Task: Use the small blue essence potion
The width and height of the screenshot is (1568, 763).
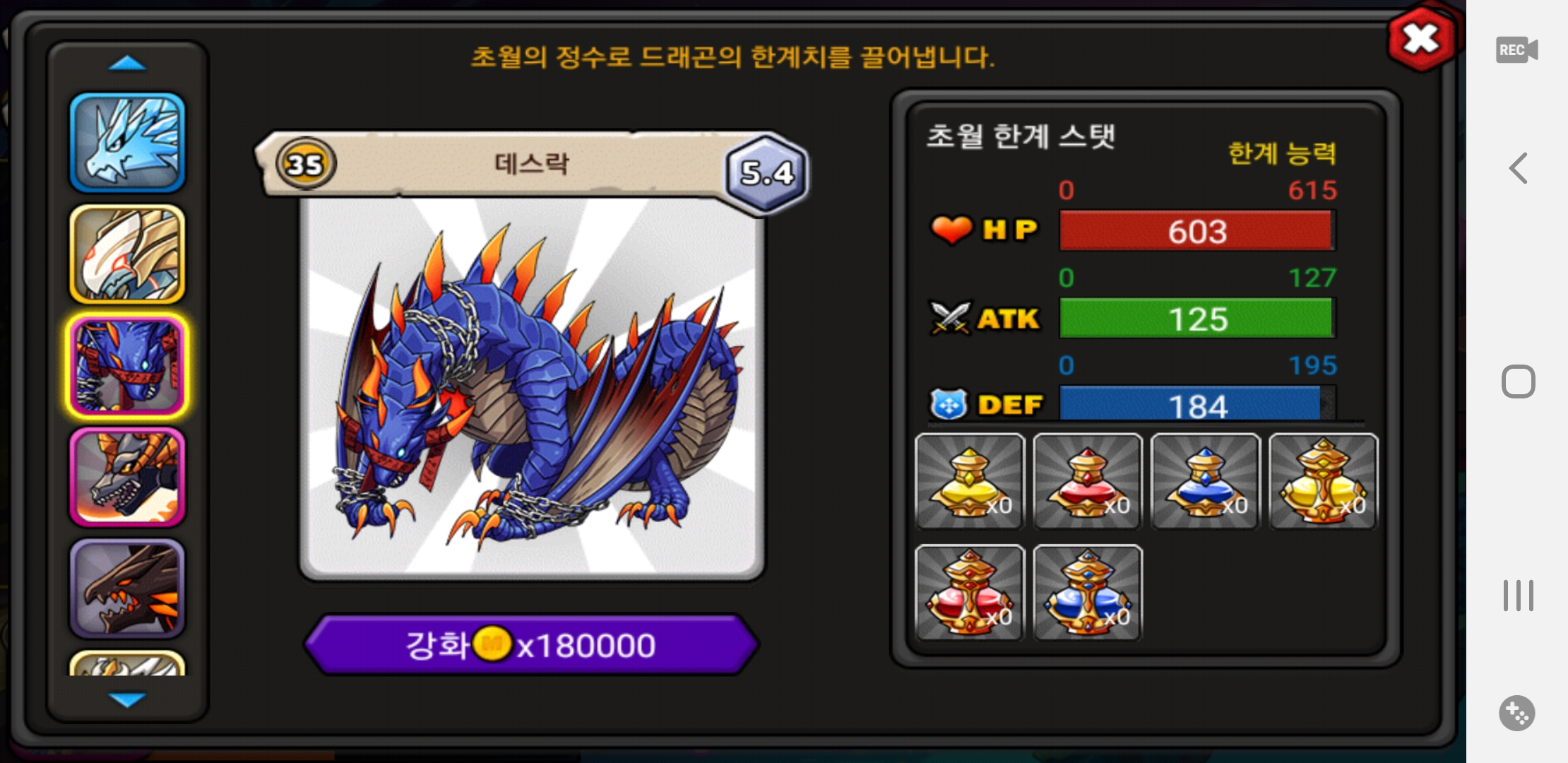Action: tap(1206, 481)
